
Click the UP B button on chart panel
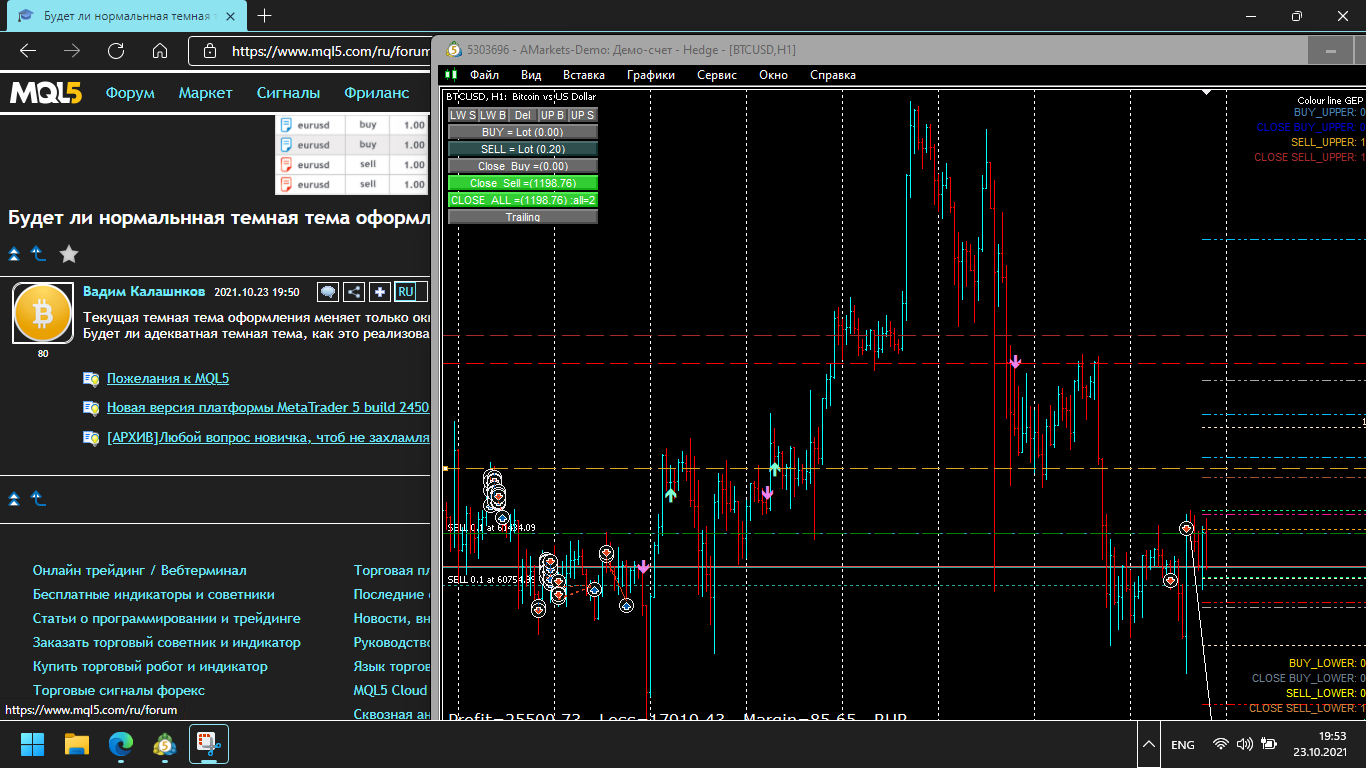(x=553, y=115)
